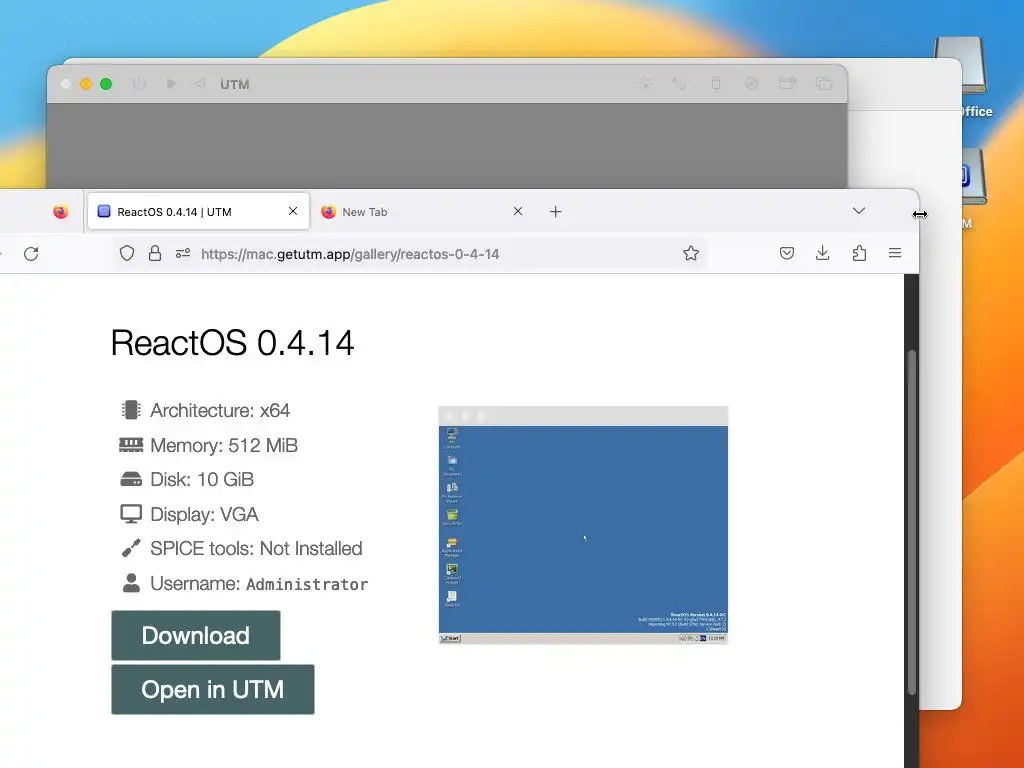This screenshot has height=768, width=1024.
Task: Click the Administrator username text
Action: 307,584
